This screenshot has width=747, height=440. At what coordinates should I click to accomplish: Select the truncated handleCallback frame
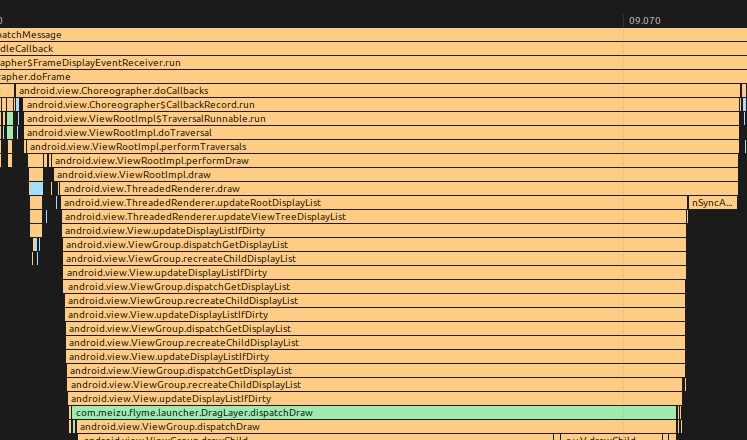(370, 48)
